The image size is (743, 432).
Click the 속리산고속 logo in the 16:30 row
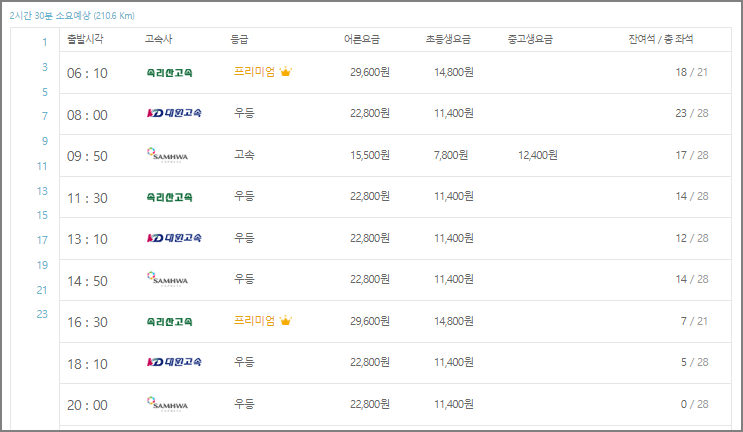pyautogui.click(x=169, y=322)
